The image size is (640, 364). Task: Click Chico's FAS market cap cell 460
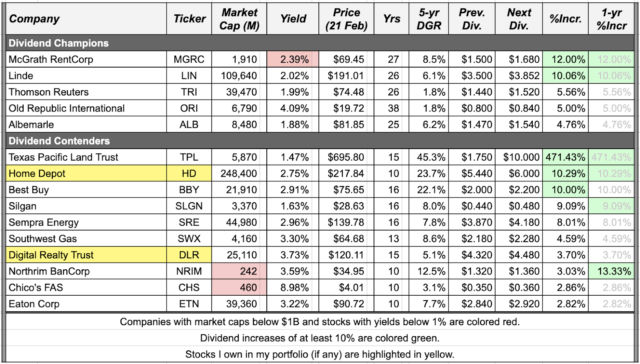click(239, 288)
